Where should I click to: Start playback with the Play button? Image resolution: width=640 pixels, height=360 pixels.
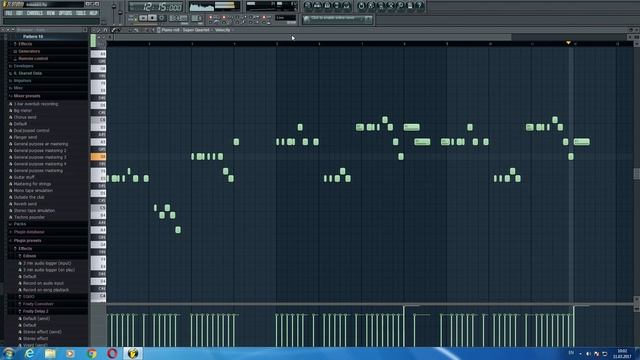tap(143, 18)
